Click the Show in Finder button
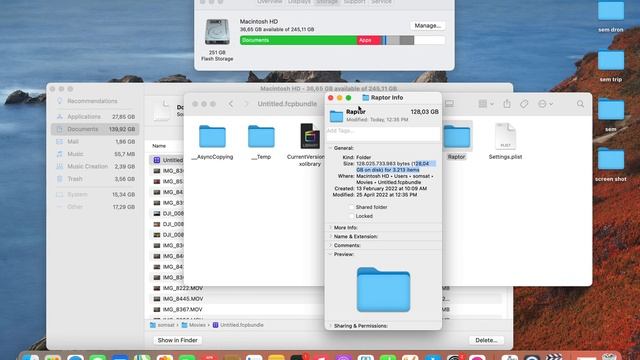This screenshot has width=640, height=360. [178, 340]
